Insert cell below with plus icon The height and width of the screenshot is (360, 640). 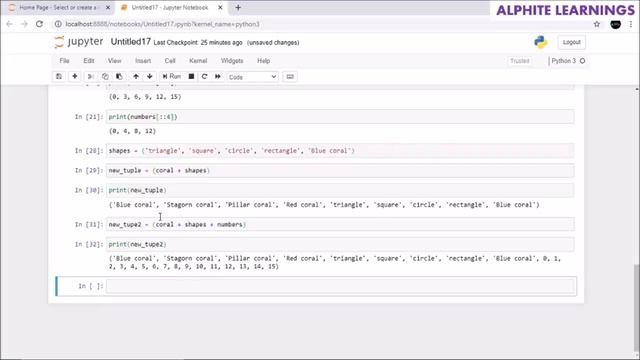75,77
